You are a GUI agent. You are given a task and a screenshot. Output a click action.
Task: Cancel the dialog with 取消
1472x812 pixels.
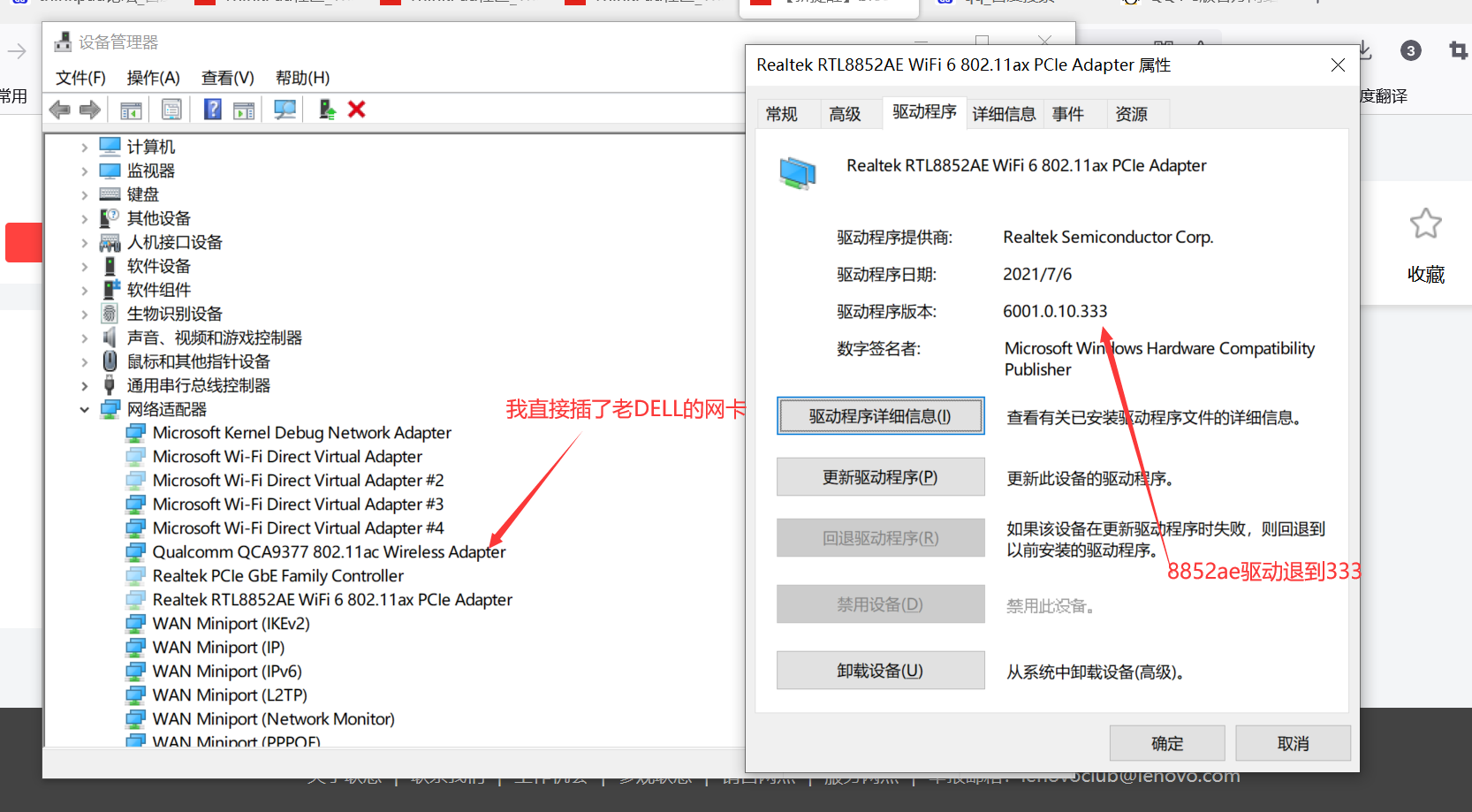pos(1293,744)
